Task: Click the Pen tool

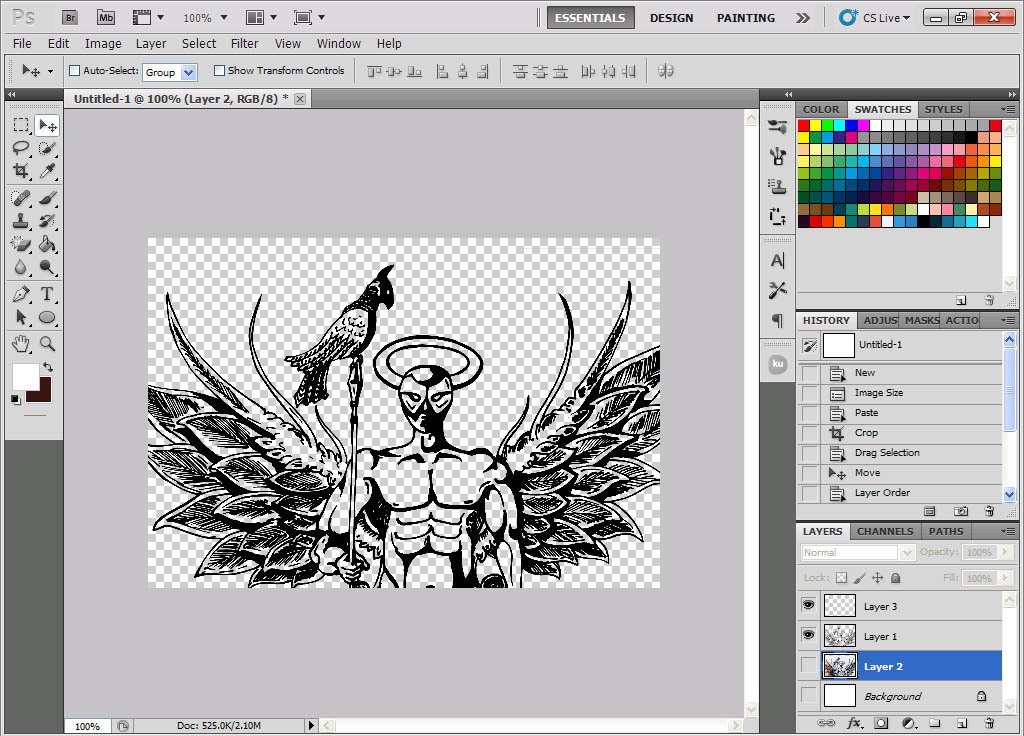Action: (20, 294)
